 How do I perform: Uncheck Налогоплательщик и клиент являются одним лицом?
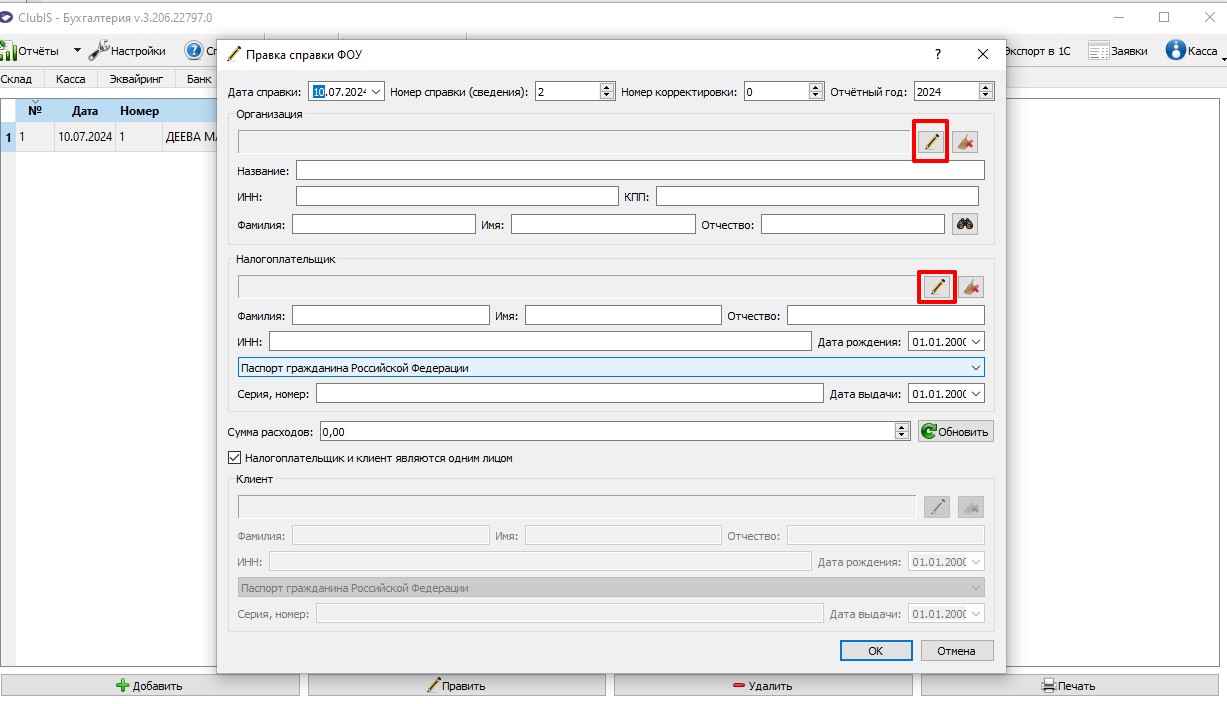tap(235, 458)
